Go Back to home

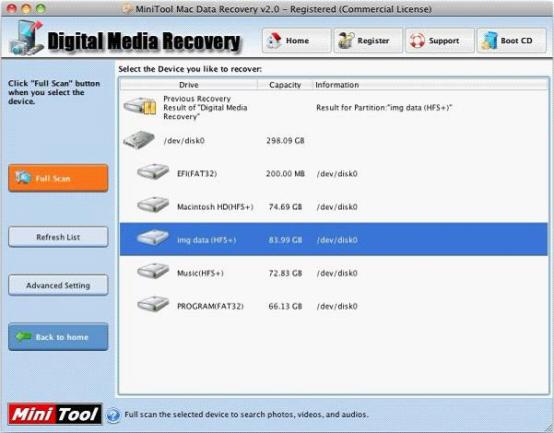[x=58, y=337]
